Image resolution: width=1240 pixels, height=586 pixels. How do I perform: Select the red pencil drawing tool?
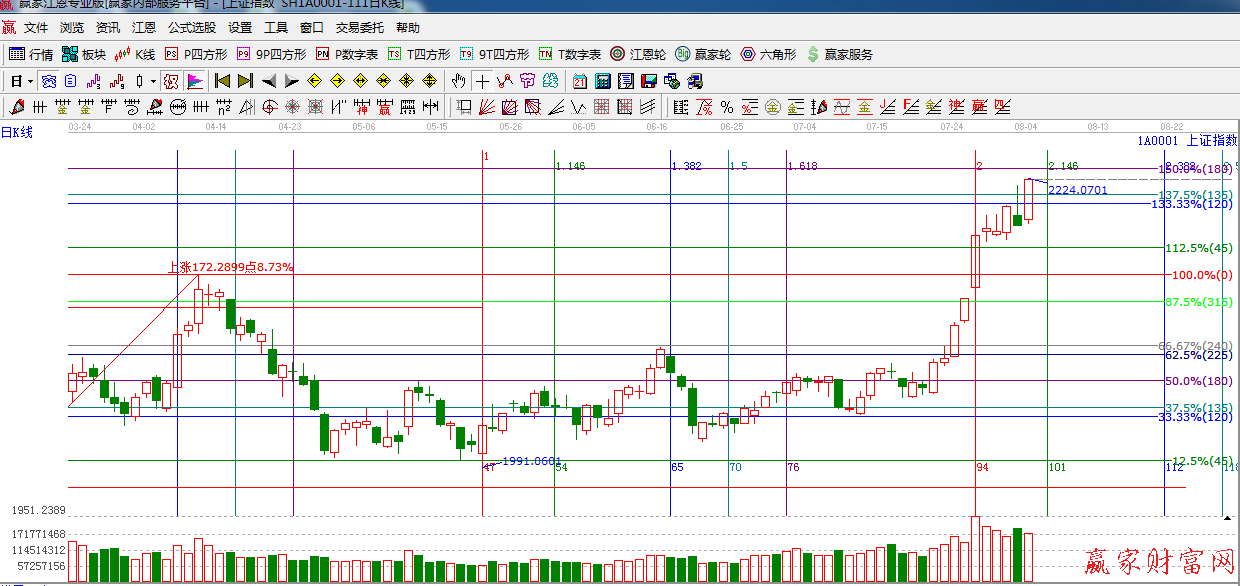pyautogui.click(x=17, y=107)
